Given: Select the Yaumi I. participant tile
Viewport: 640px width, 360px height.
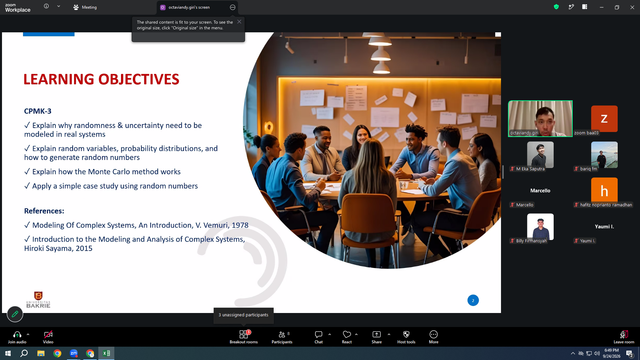Looking at the screenshot, I should 604,227.
